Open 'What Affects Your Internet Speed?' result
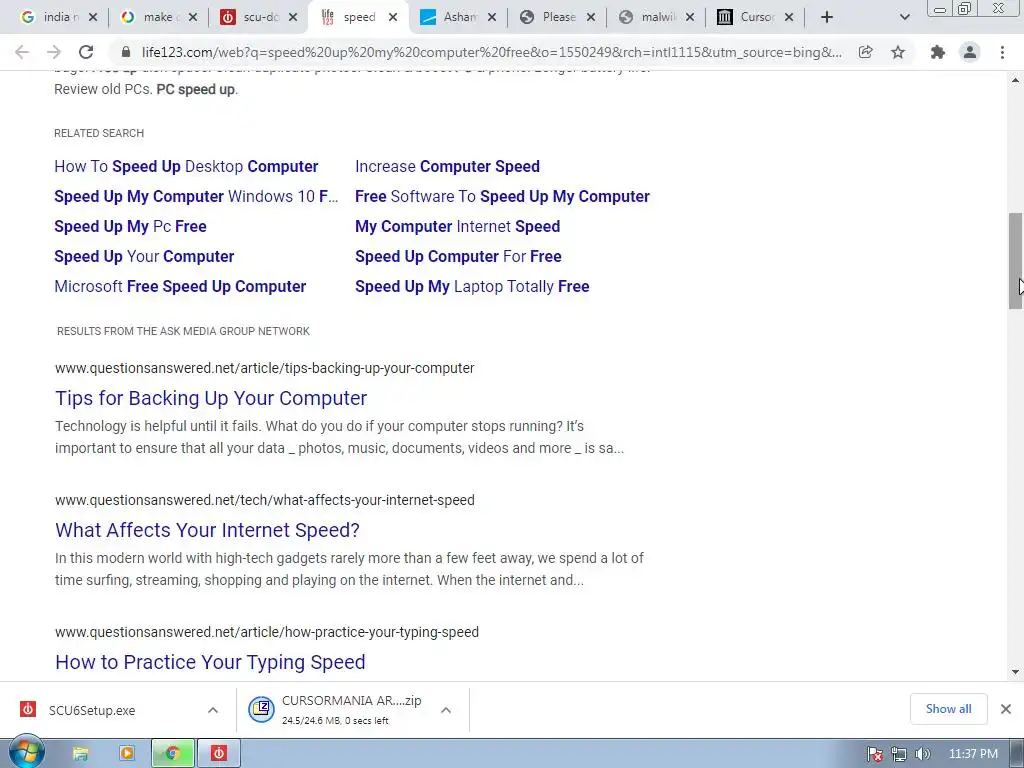This screenshot has height=768, width=1024. coord(208,530)
